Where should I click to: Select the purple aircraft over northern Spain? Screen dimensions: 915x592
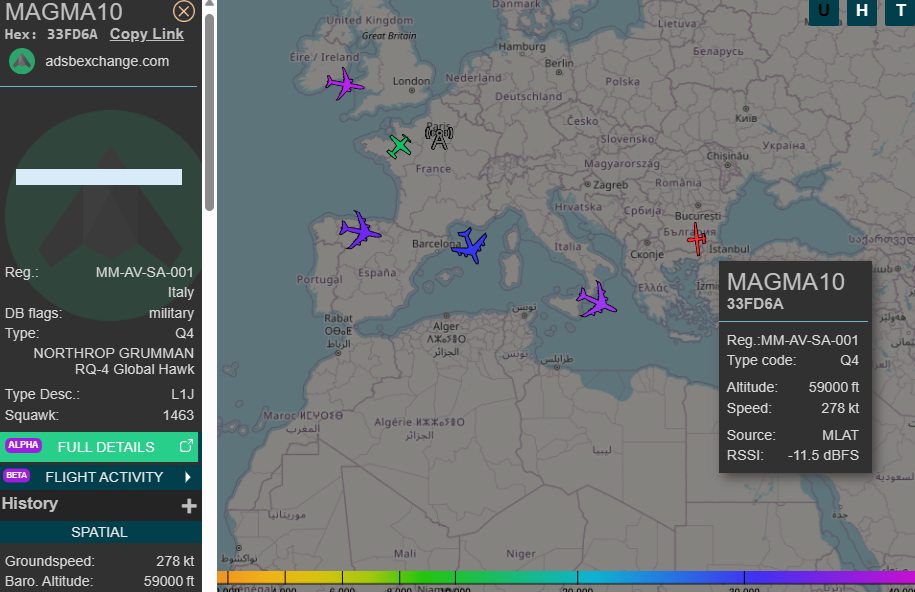pos(359,231)
